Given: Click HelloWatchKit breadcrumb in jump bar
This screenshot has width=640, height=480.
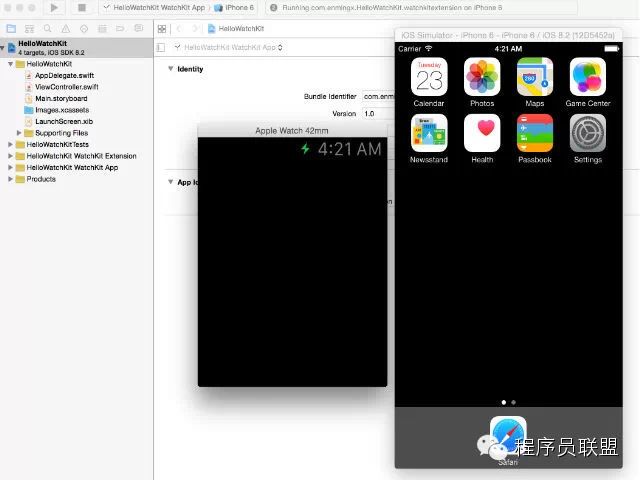Looking at the screenshot, I should [x=236, y=29].
